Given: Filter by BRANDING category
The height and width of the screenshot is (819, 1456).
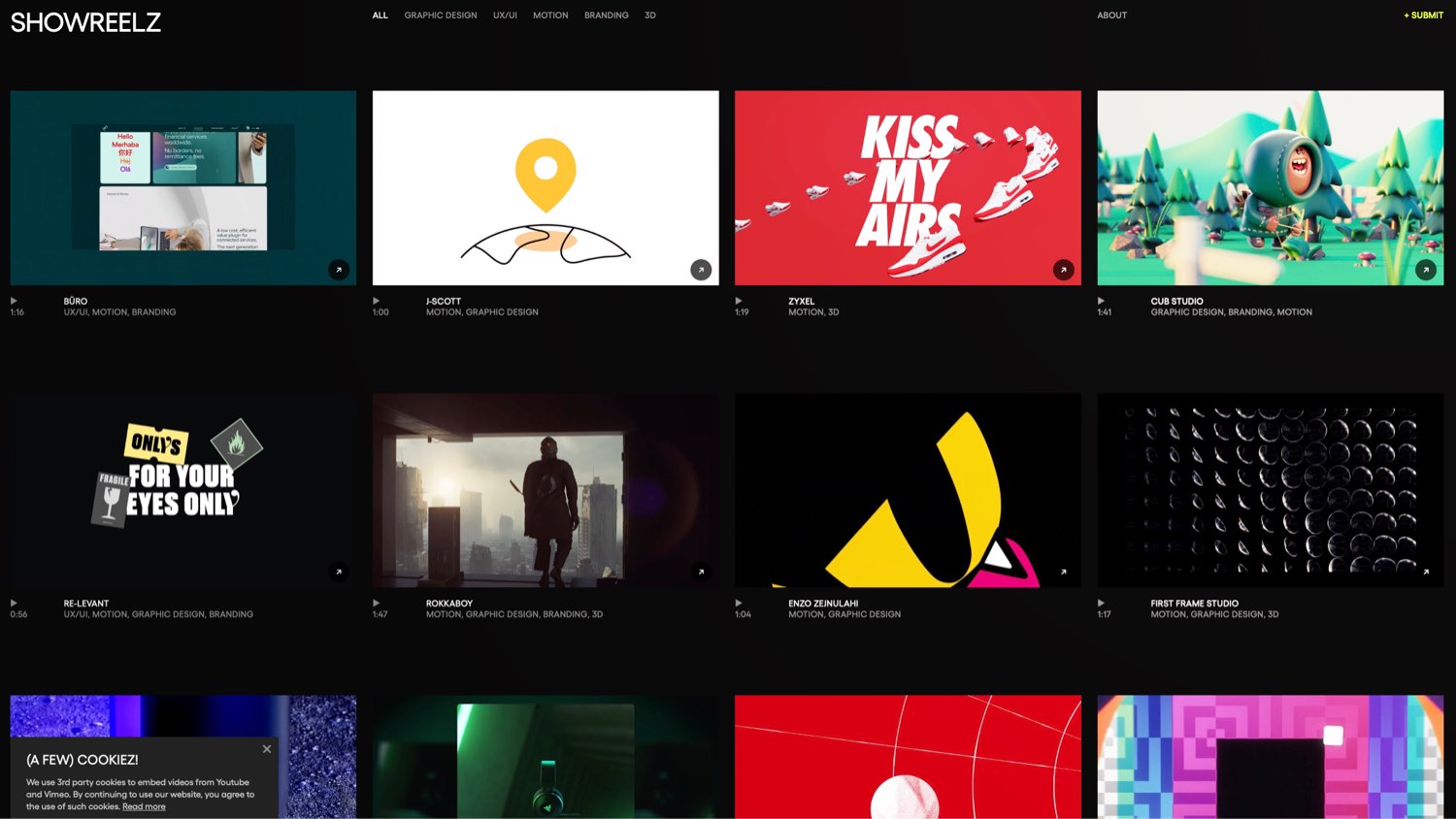Looking at the screenshot, I should pos(607,16).
